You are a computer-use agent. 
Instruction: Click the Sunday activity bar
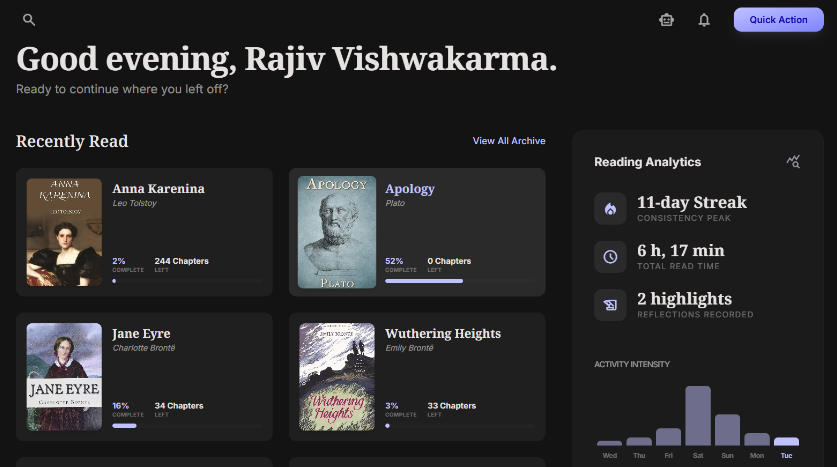(727, 430)
